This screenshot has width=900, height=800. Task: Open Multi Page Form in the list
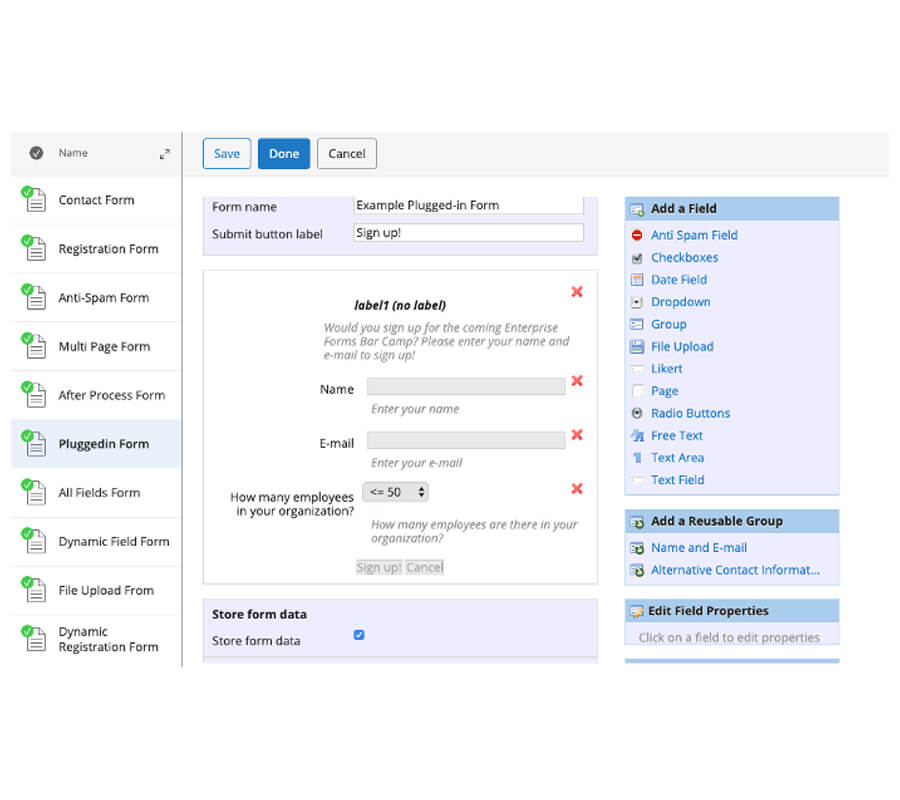tap(96, 346)
